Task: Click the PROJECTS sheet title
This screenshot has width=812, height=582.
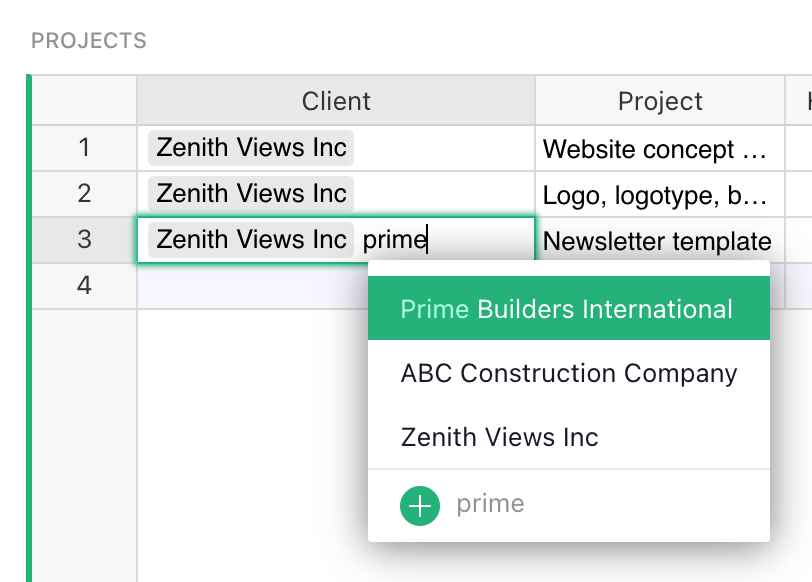Action: [x=89, y=40]
